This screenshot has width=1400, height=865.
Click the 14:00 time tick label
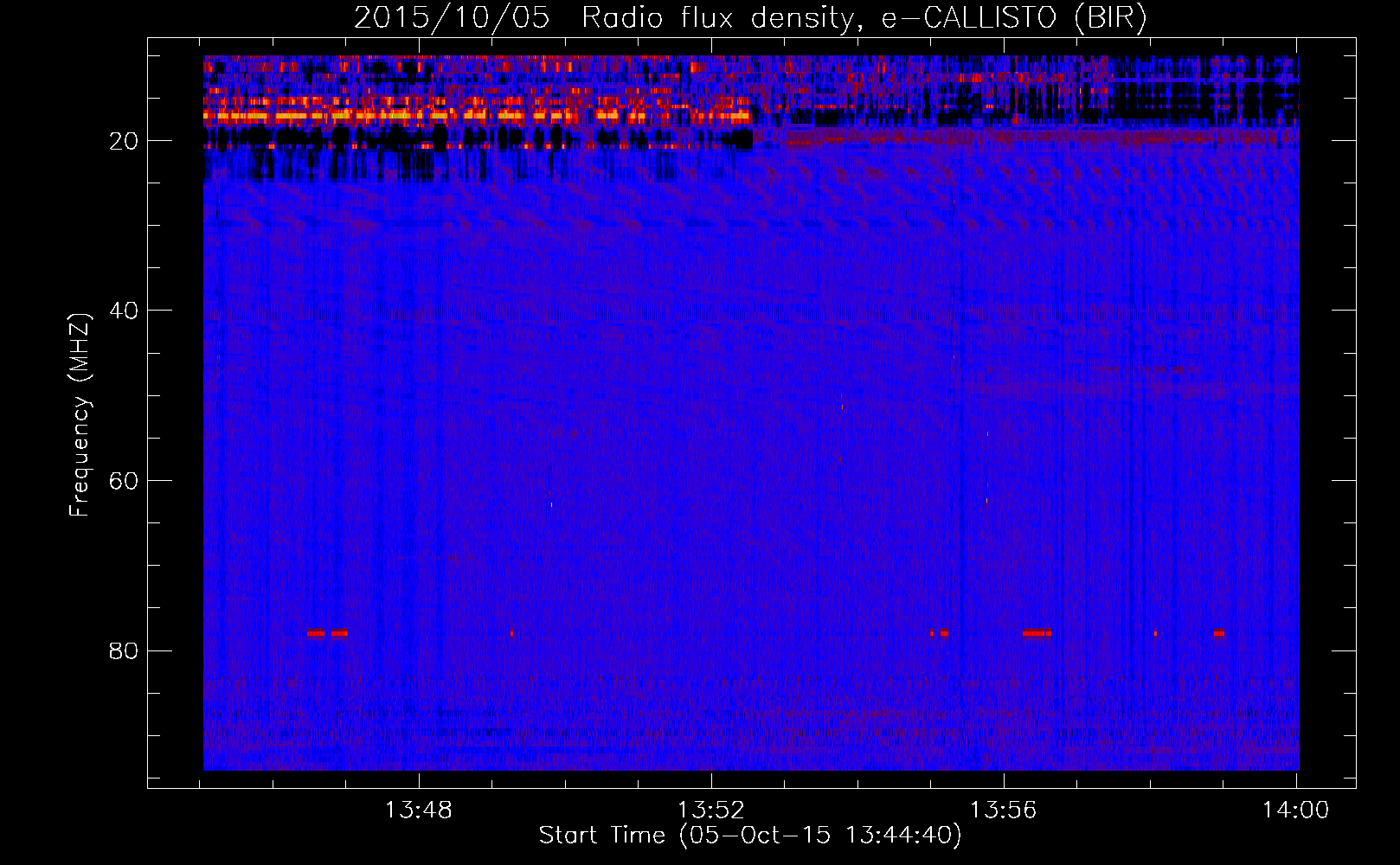1295,811
